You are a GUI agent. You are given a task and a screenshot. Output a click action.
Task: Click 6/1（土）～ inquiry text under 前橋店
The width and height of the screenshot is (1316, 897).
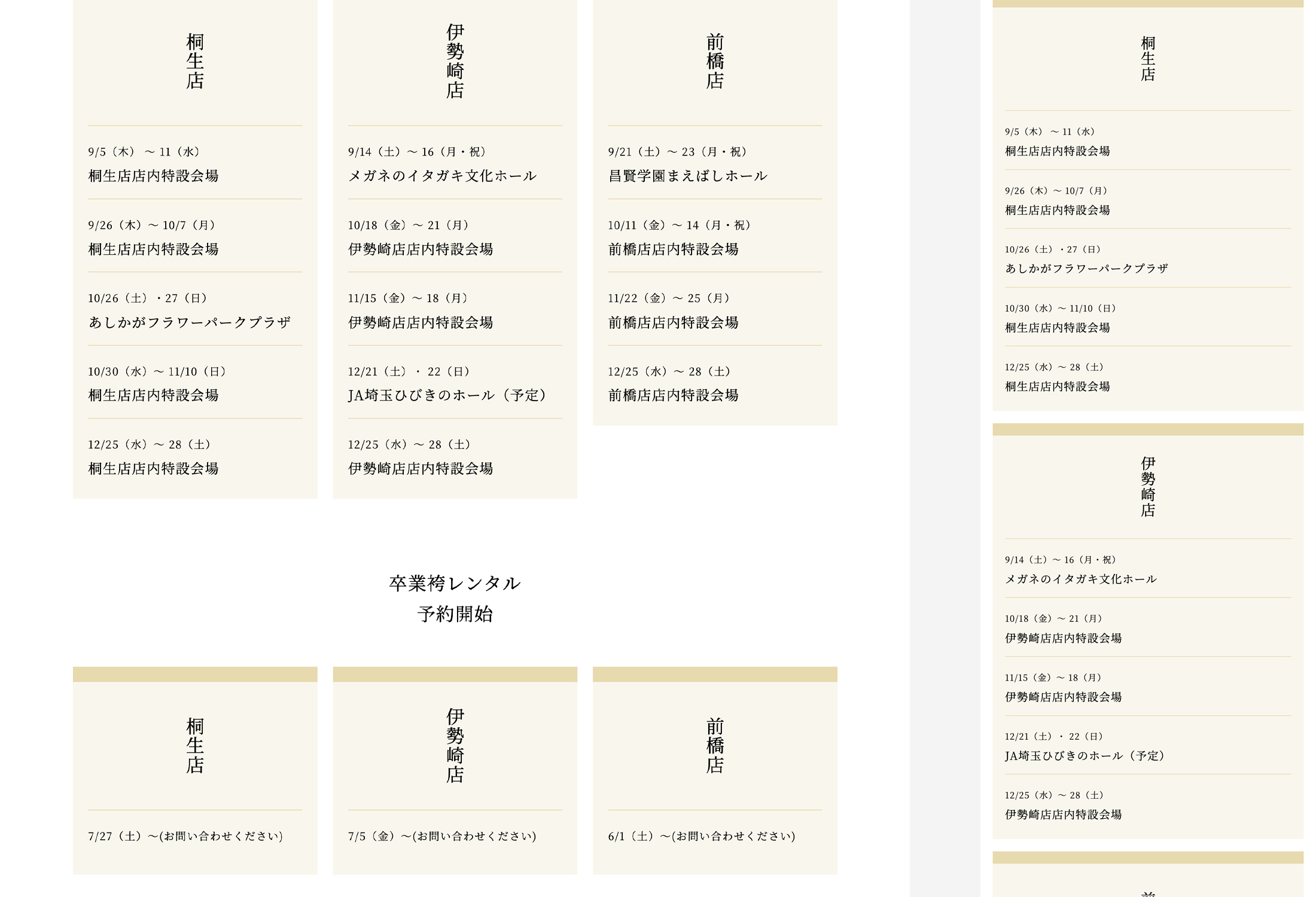pos(702,836)
